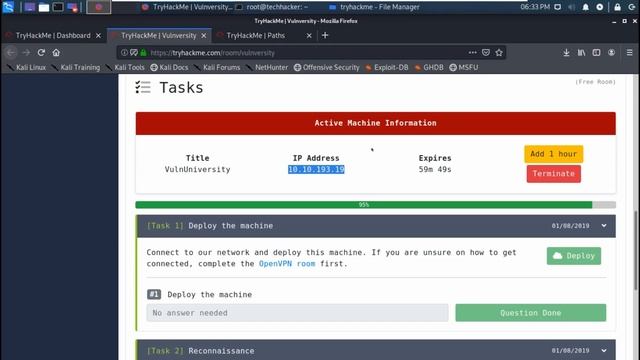Go forward to next page
The height and width of the screenshot is (360, 640).
(26, 52)
